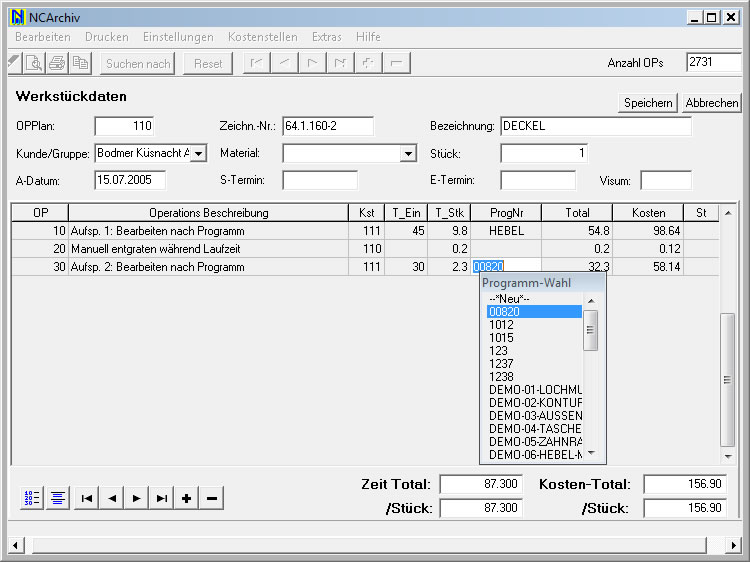Open the Bearbeiten menu
This screenshot has height=562, width=750.
coord(43,37)
